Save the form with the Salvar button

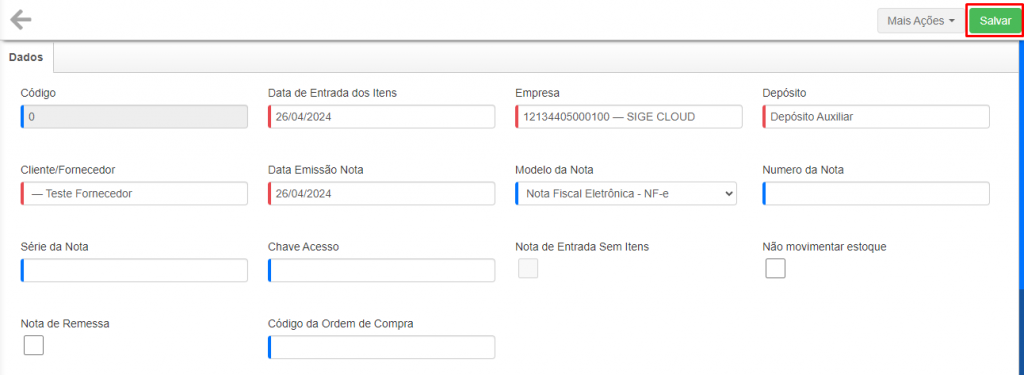995,21
